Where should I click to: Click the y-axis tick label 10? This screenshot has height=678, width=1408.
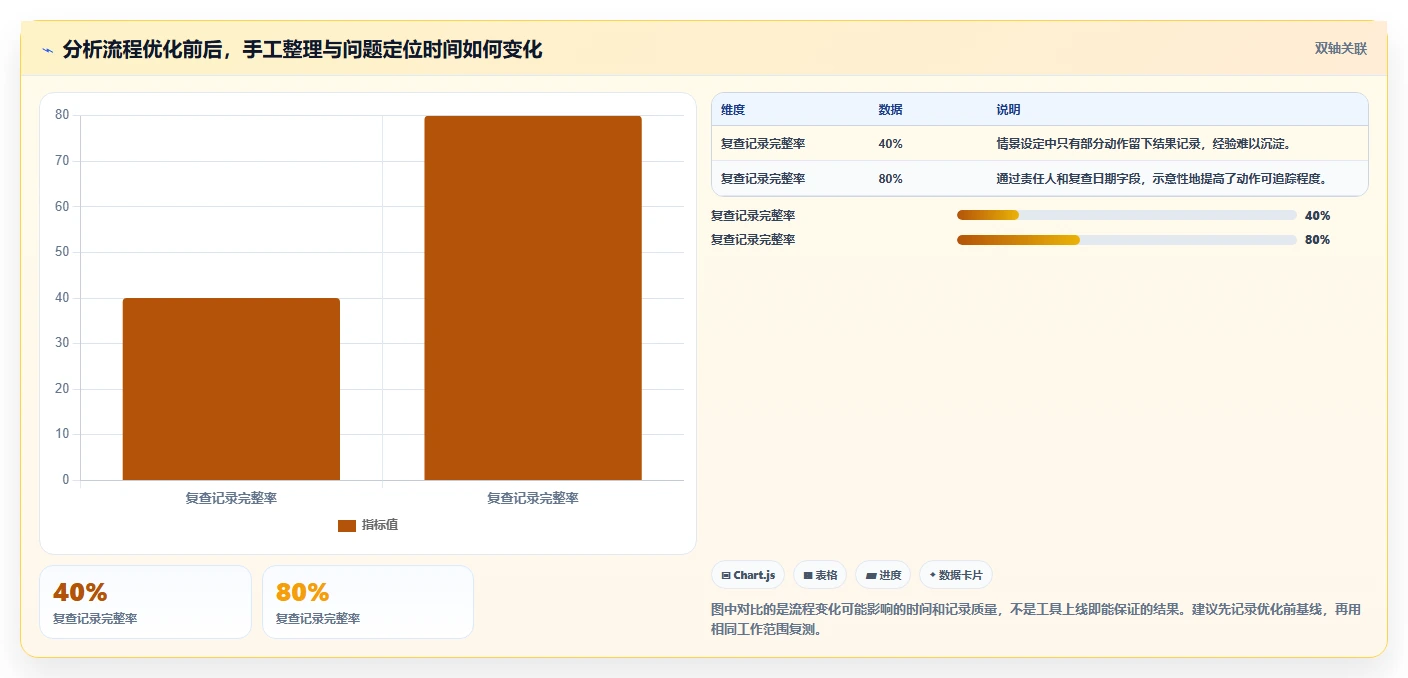point(62,434)
